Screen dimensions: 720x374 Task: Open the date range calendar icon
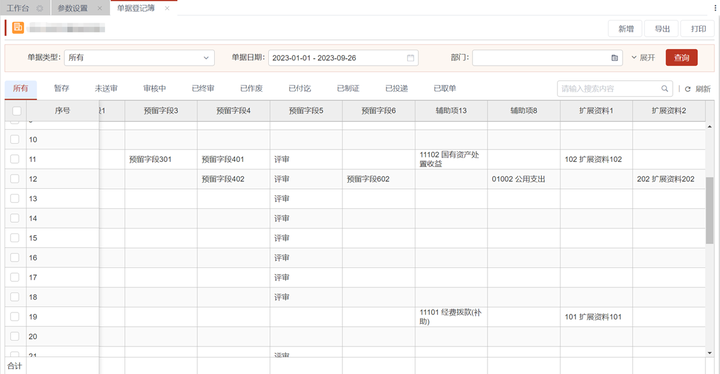click(411, 58)
